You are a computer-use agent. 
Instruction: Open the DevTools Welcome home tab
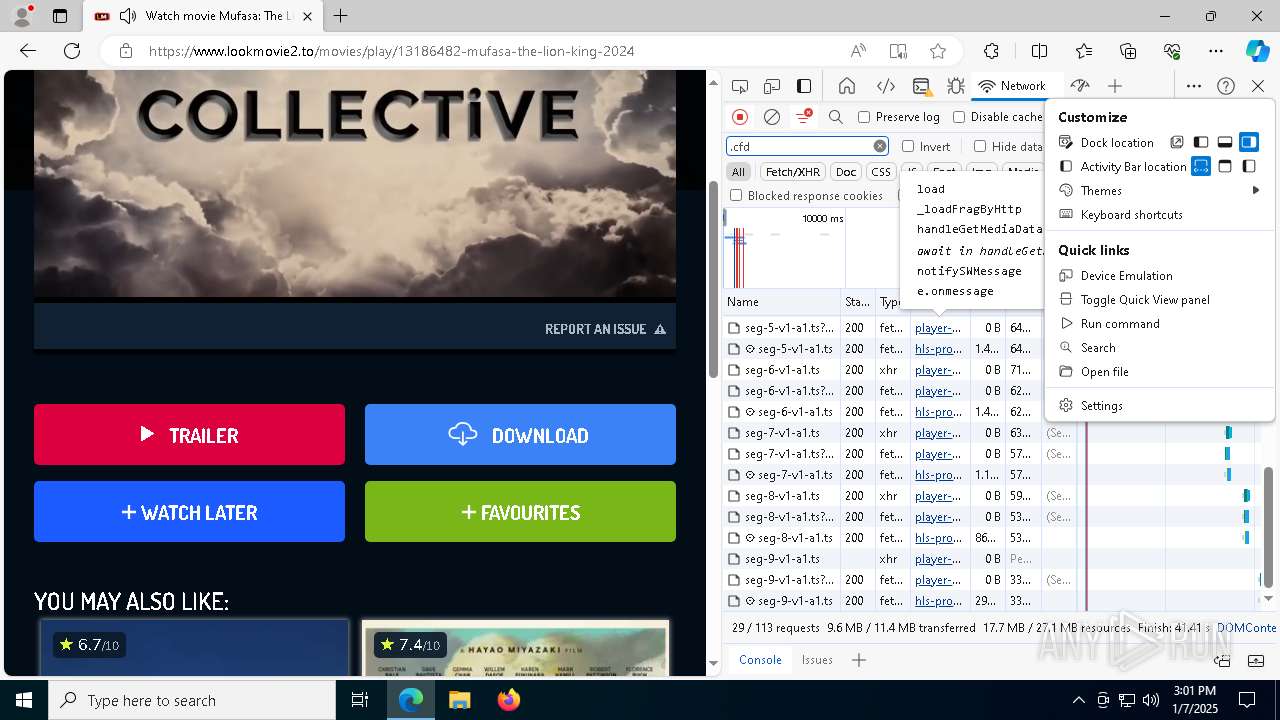click(x=847, y=86)
